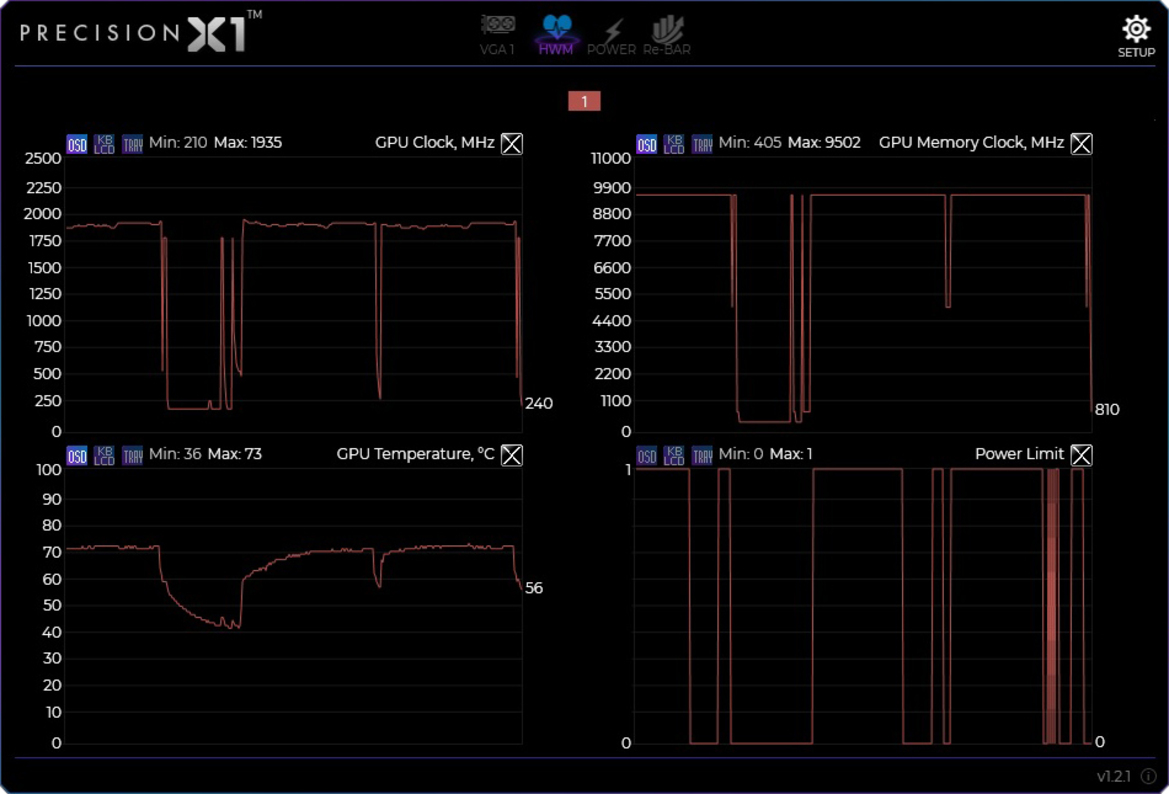The width and height of the screenshot is (1169, 794).
Task: Toggle KB LCD for GPU Clock graph
Action: point(104,143)
